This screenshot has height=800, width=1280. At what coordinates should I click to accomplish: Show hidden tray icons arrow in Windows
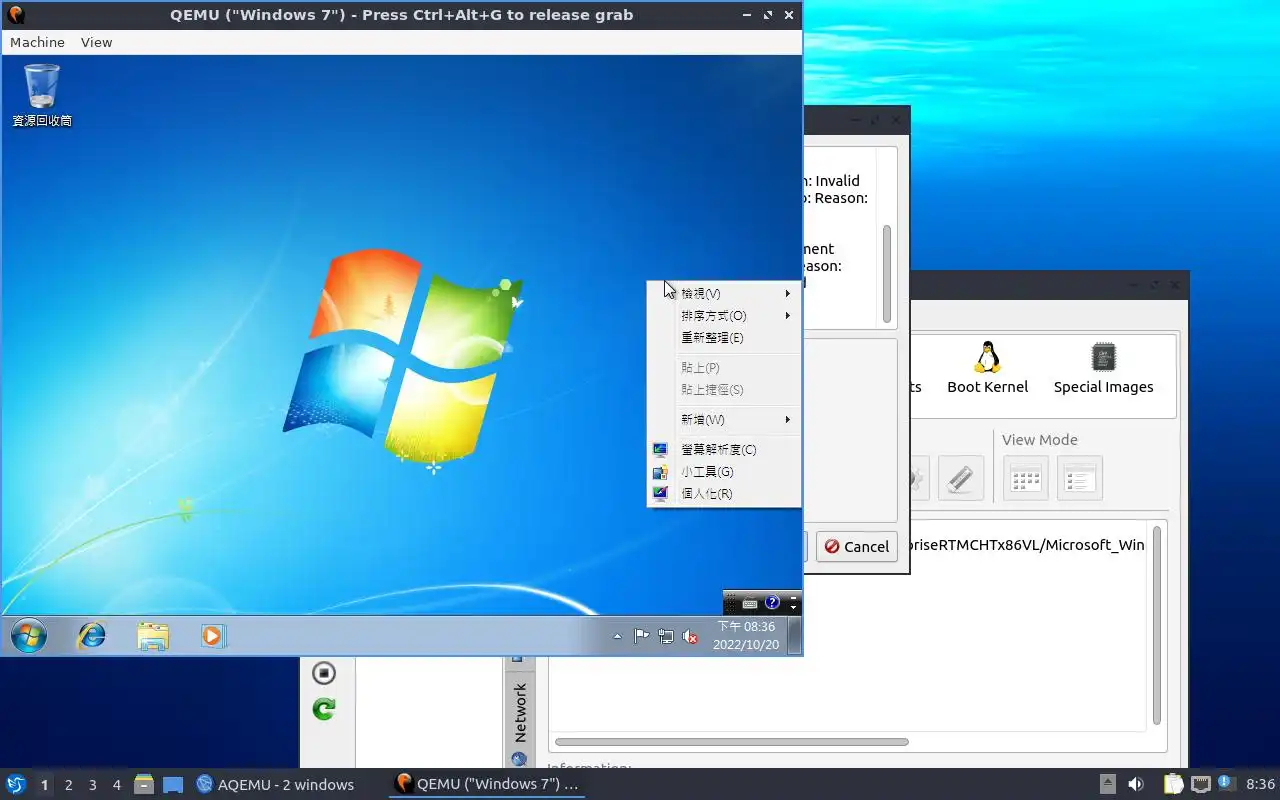617,636
